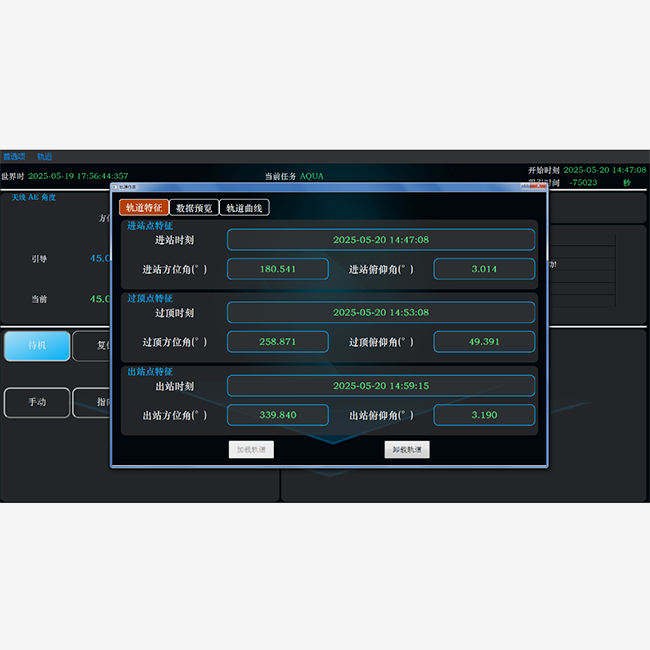Image resolution: width=650 pixels, height=650 pixels.
Task: Click the 过顶时刻 field 2025-05-20 14:53:08
Action: pos(381,313)
